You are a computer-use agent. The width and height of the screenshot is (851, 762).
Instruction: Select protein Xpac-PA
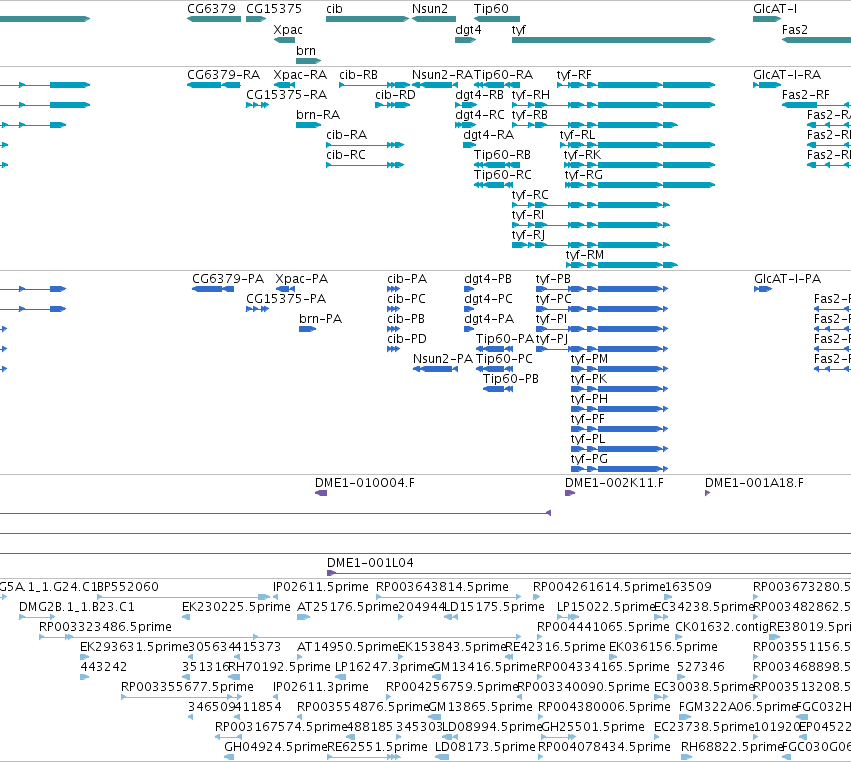(285, 289)
